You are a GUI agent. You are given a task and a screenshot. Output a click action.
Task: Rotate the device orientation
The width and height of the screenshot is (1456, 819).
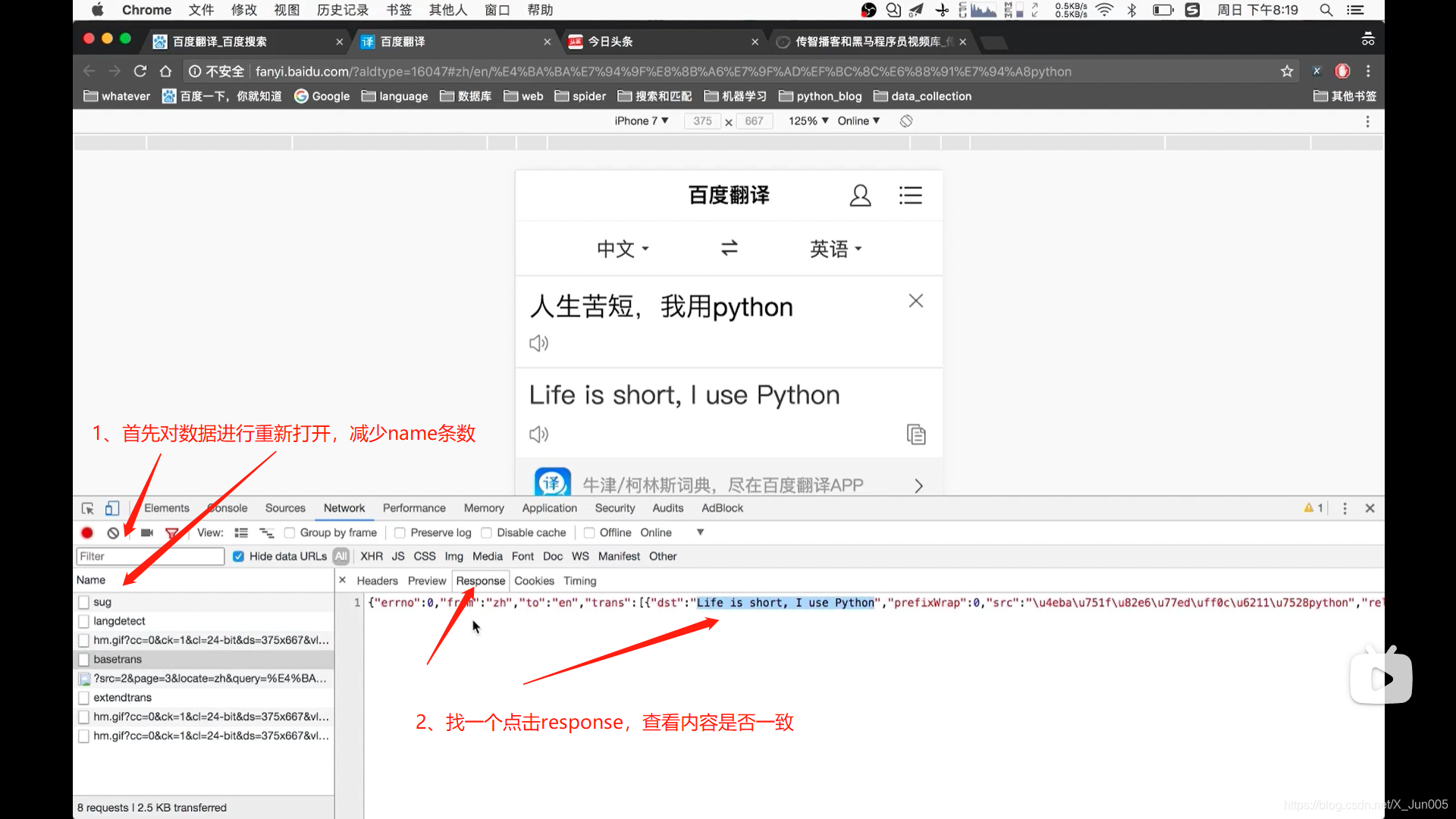point(905,121)
